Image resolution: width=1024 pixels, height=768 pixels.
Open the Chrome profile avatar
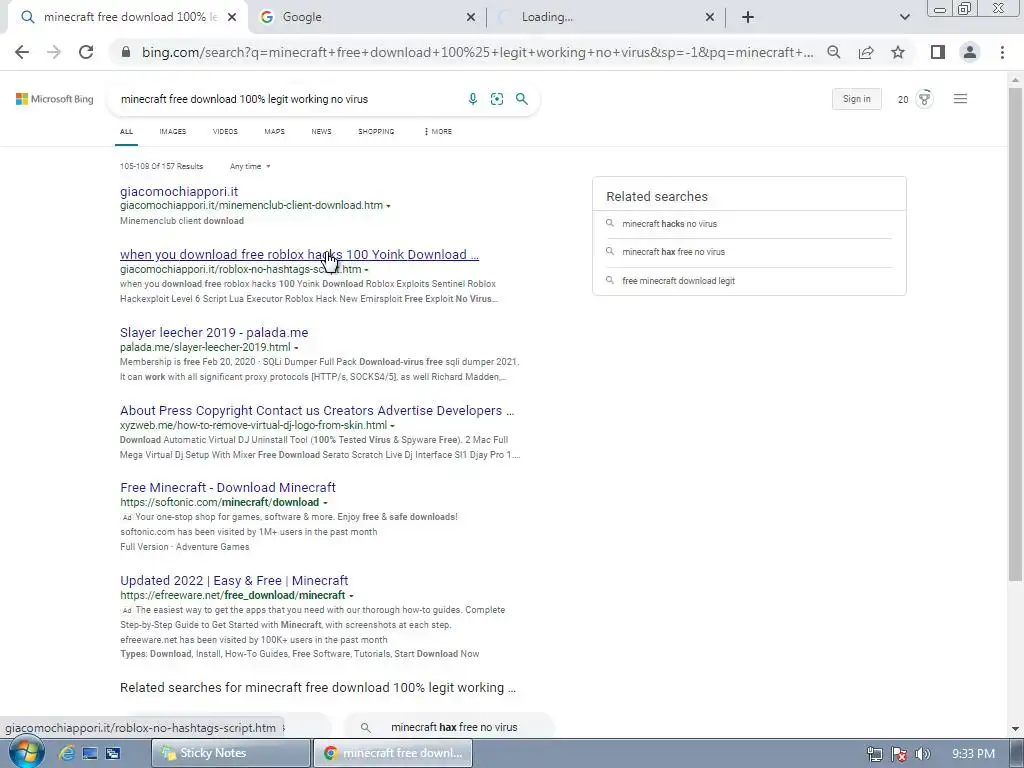pos(970,52)
